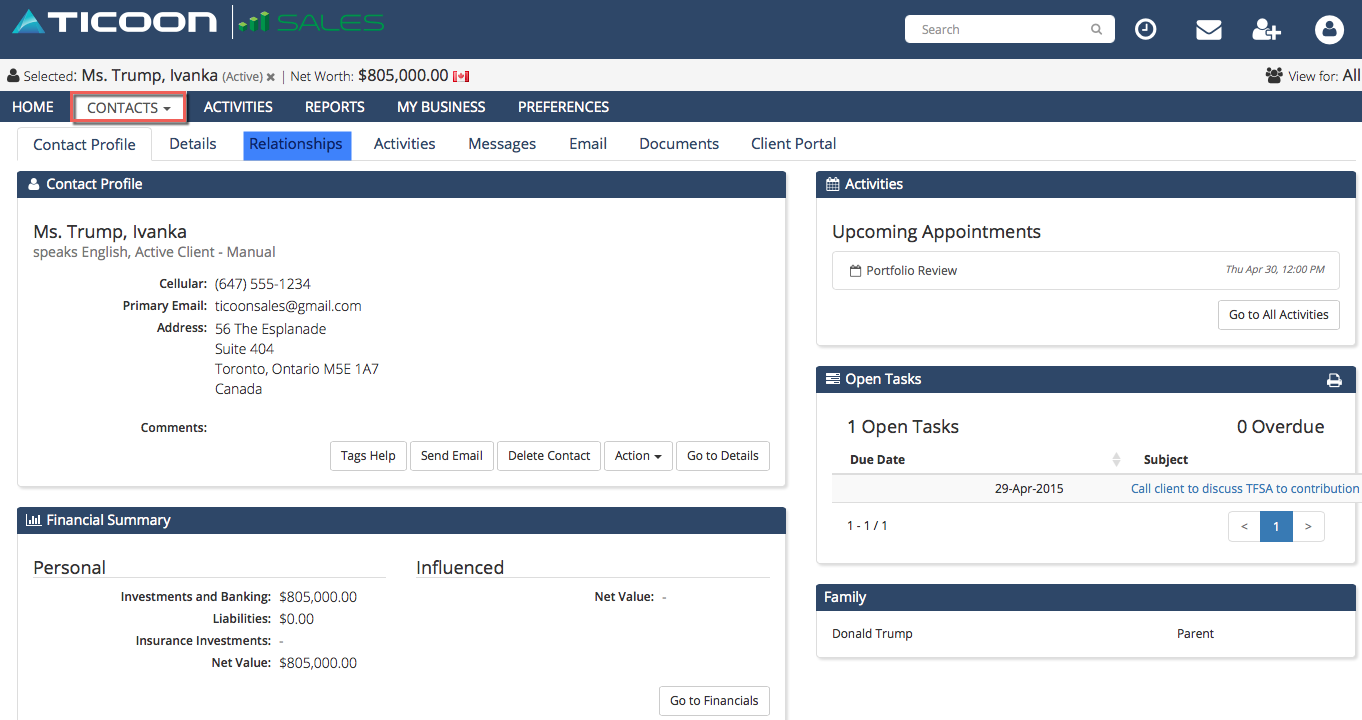
Task: Click the Thu Apr 30, 12:00 PM time
Action: coord(1275,270)
